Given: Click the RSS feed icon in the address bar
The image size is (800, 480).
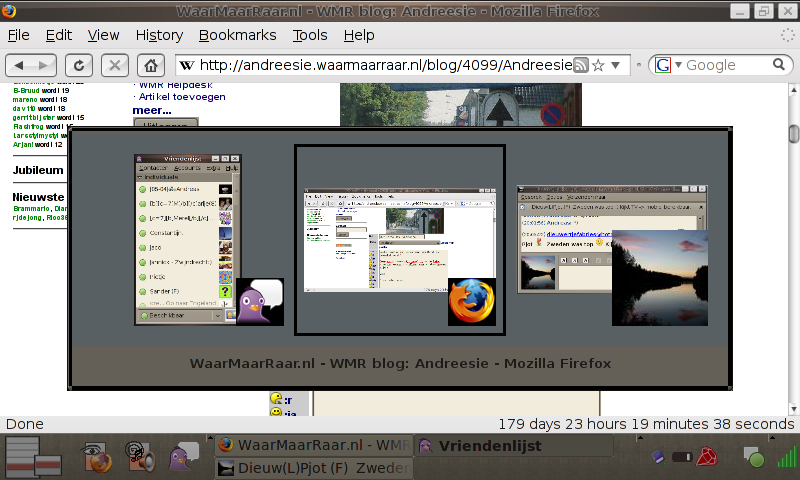Looking at the screenshot, I should [580, 66].
